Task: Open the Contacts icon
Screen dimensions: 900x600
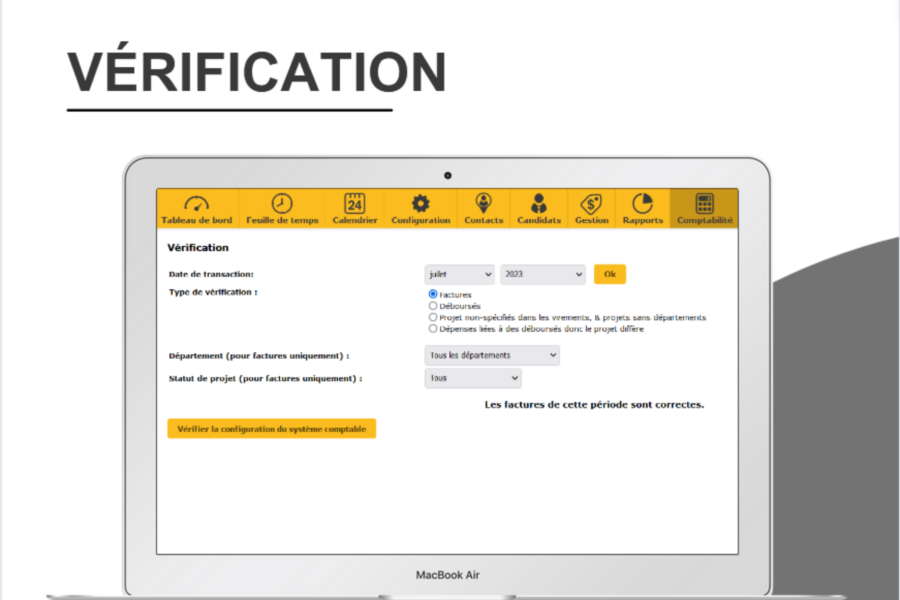Action: [484, 203]
